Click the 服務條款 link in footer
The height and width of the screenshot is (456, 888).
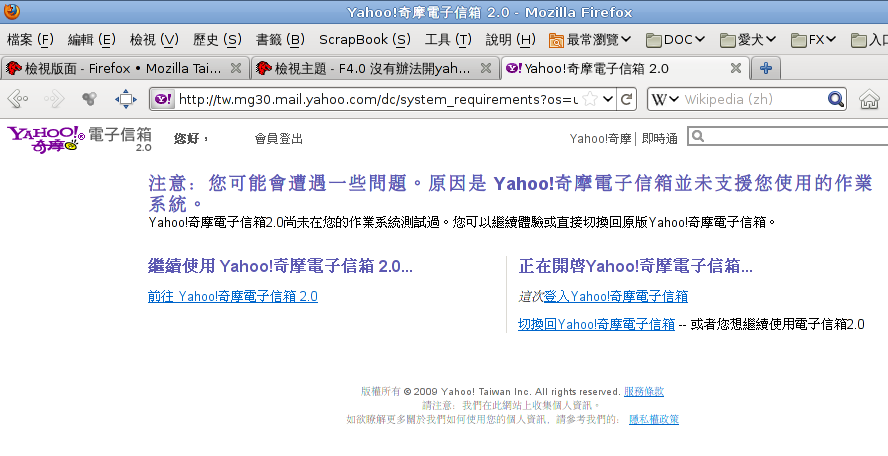[643, 391]
